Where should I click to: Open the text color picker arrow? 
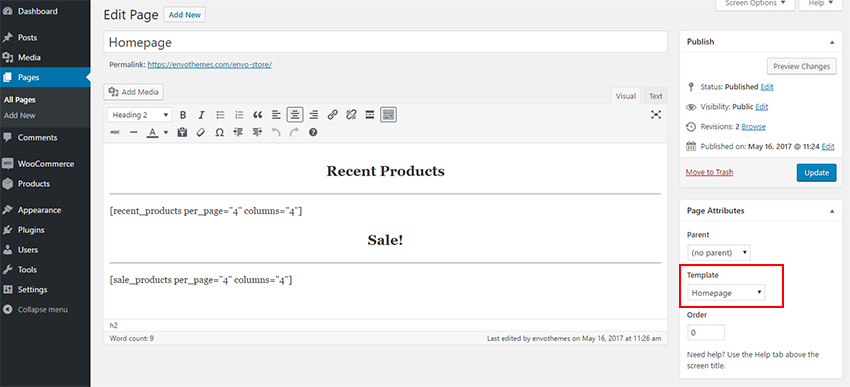(166, 132)
